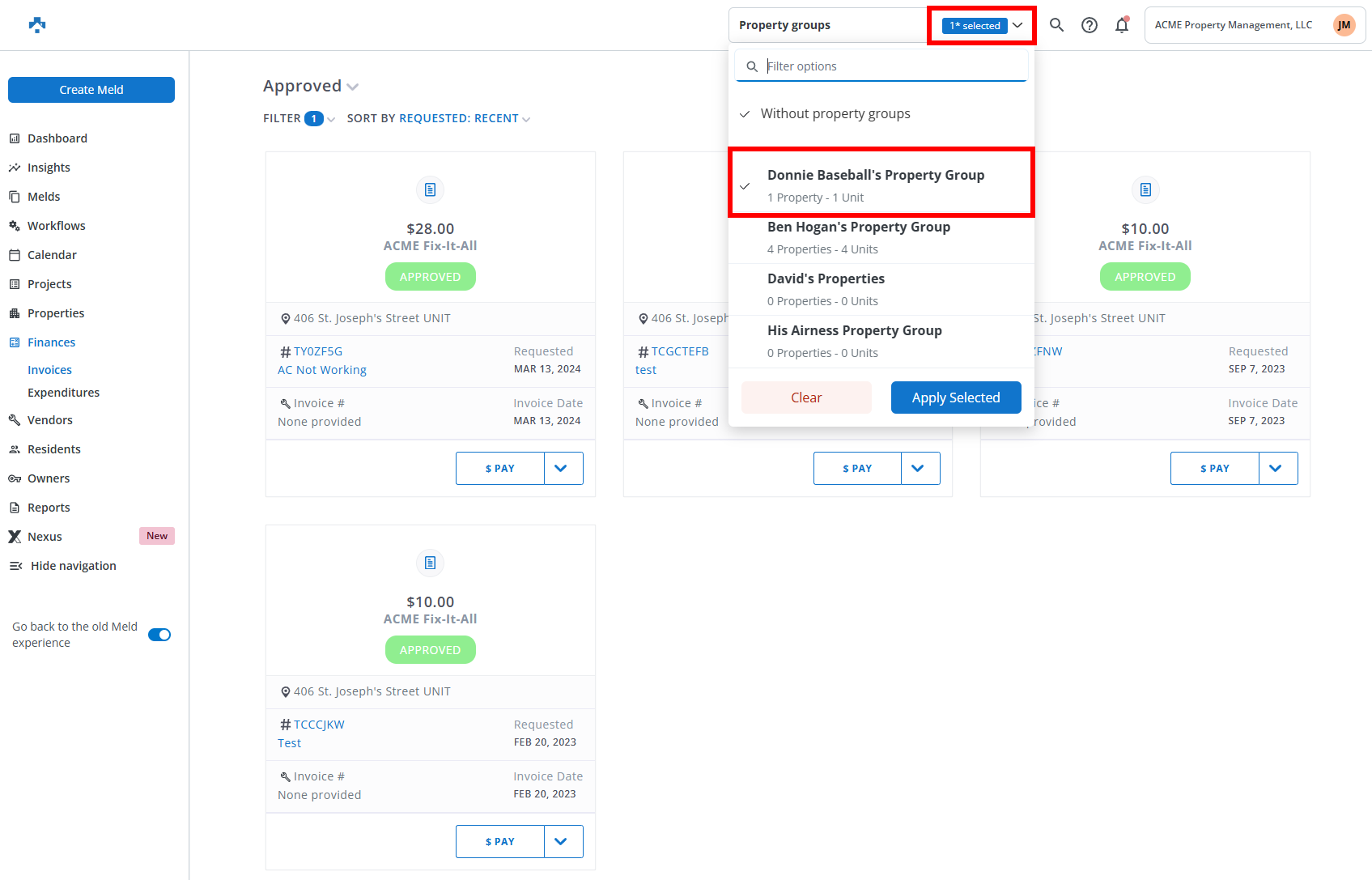Uncheck Without property groups option
1372x880 pixels.
click(835, 114)
